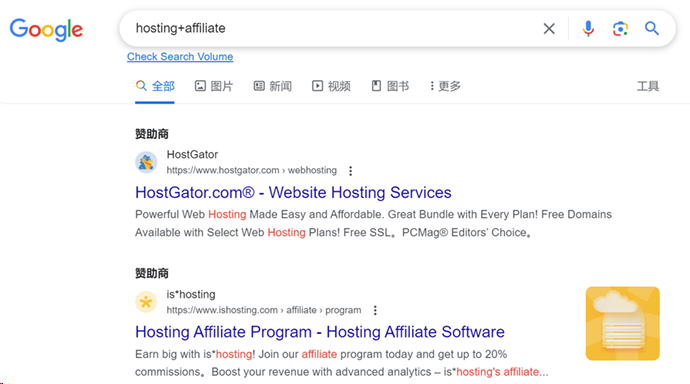The image size is (690, 384).
Task: Click the yellow cloud server thumbnail
Action: click(622, 324)
